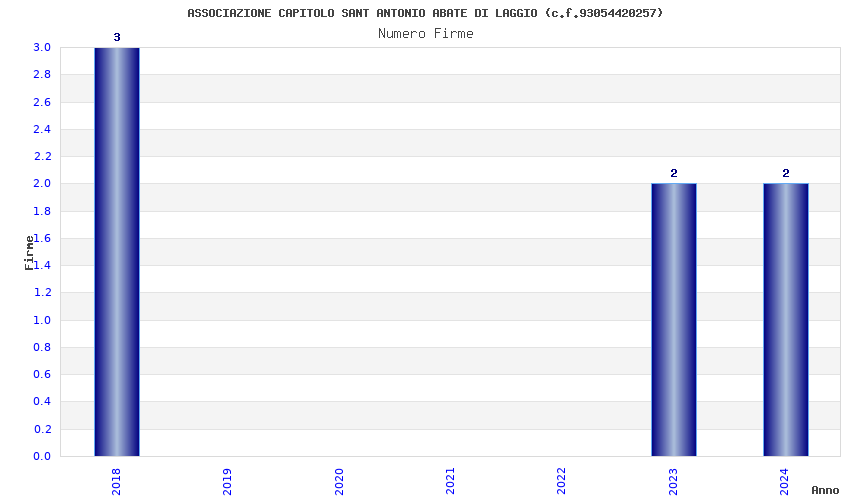Screen dimensions: 850x500
Task: Click the value label 2 above 2024 bar
Action: pos(785,173)
